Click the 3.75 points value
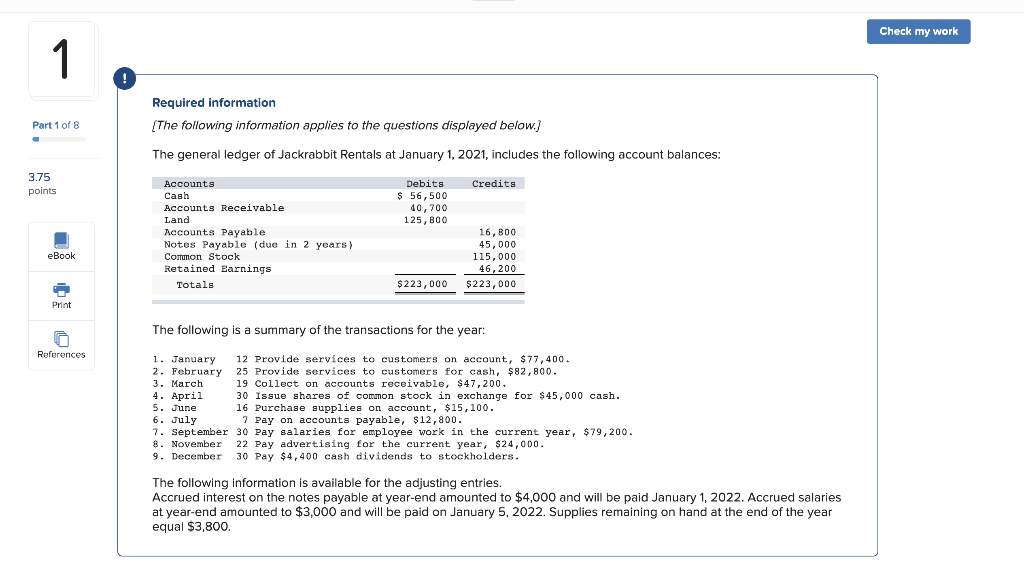1024x567 pixels. tap(39, 177)
